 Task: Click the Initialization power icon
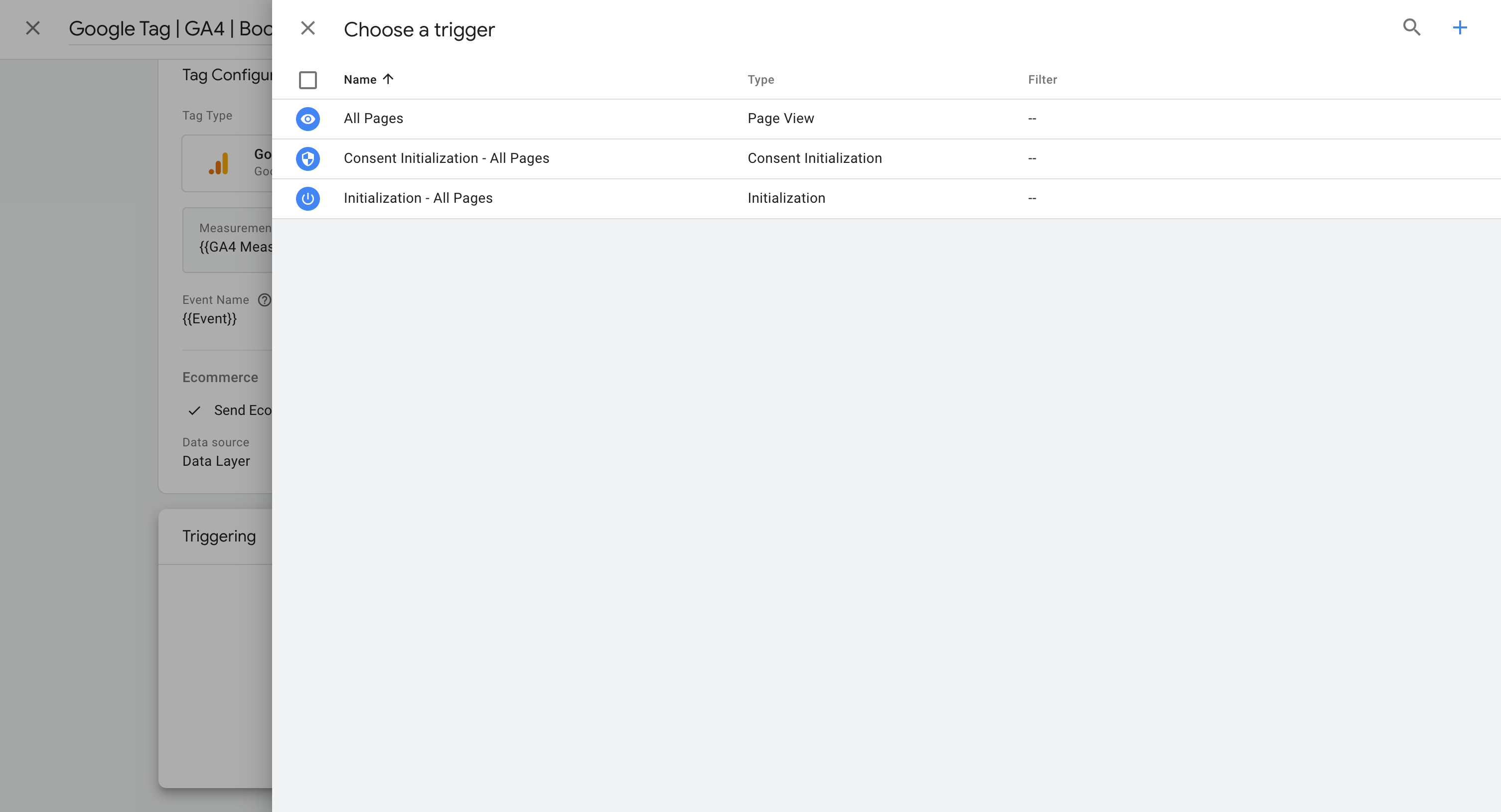click(x=307, y=199)
